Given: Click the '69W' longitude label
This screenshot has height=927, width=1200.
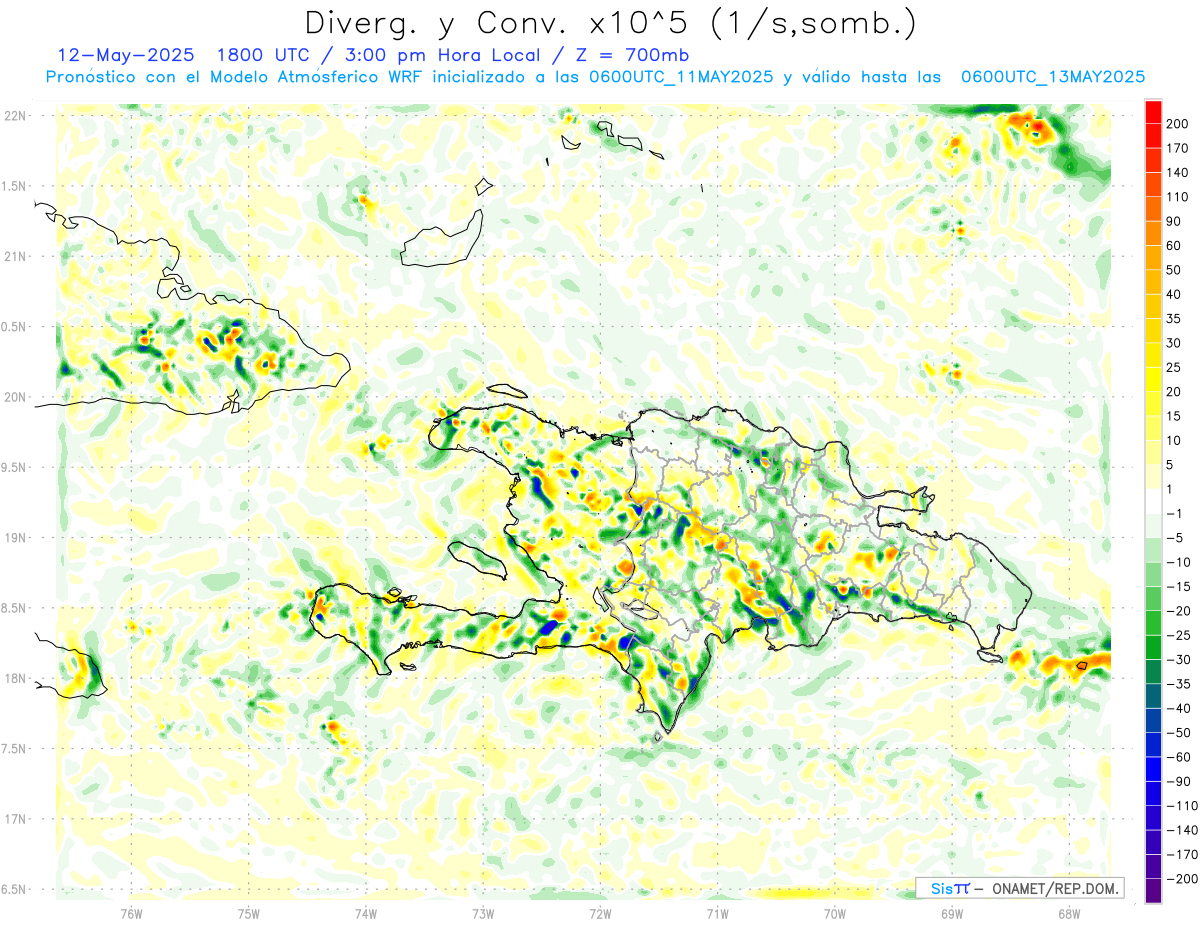Looking at the screenshot, I should 952,913.
